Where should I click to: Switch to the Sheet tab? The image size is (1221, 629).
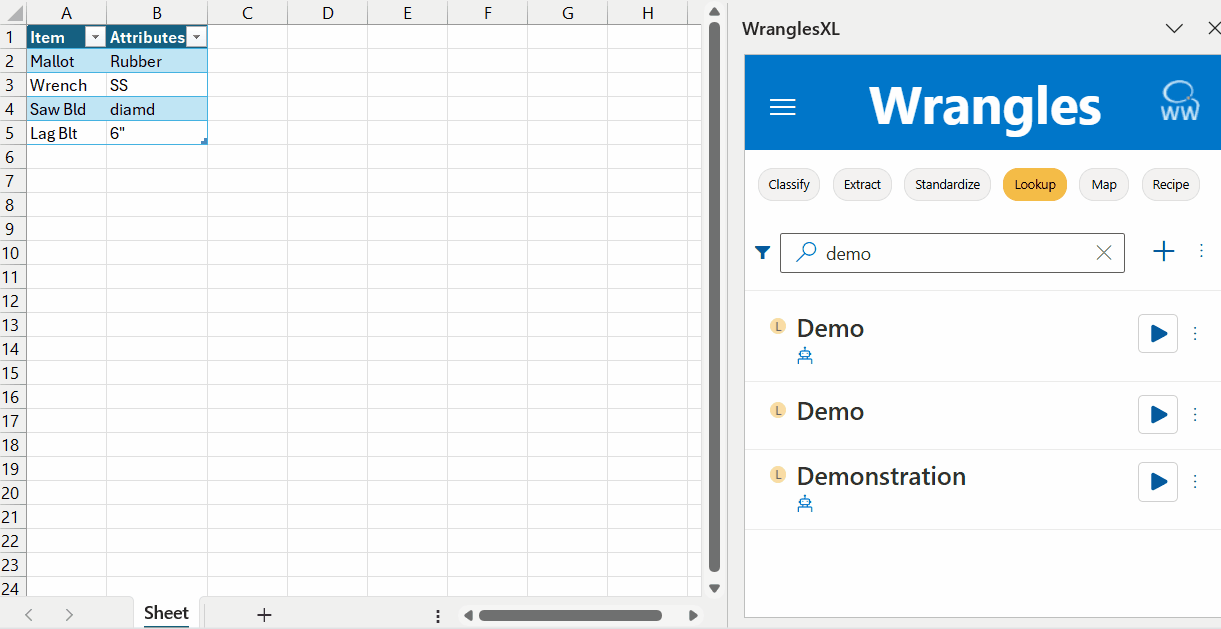(x=166, y=613)
